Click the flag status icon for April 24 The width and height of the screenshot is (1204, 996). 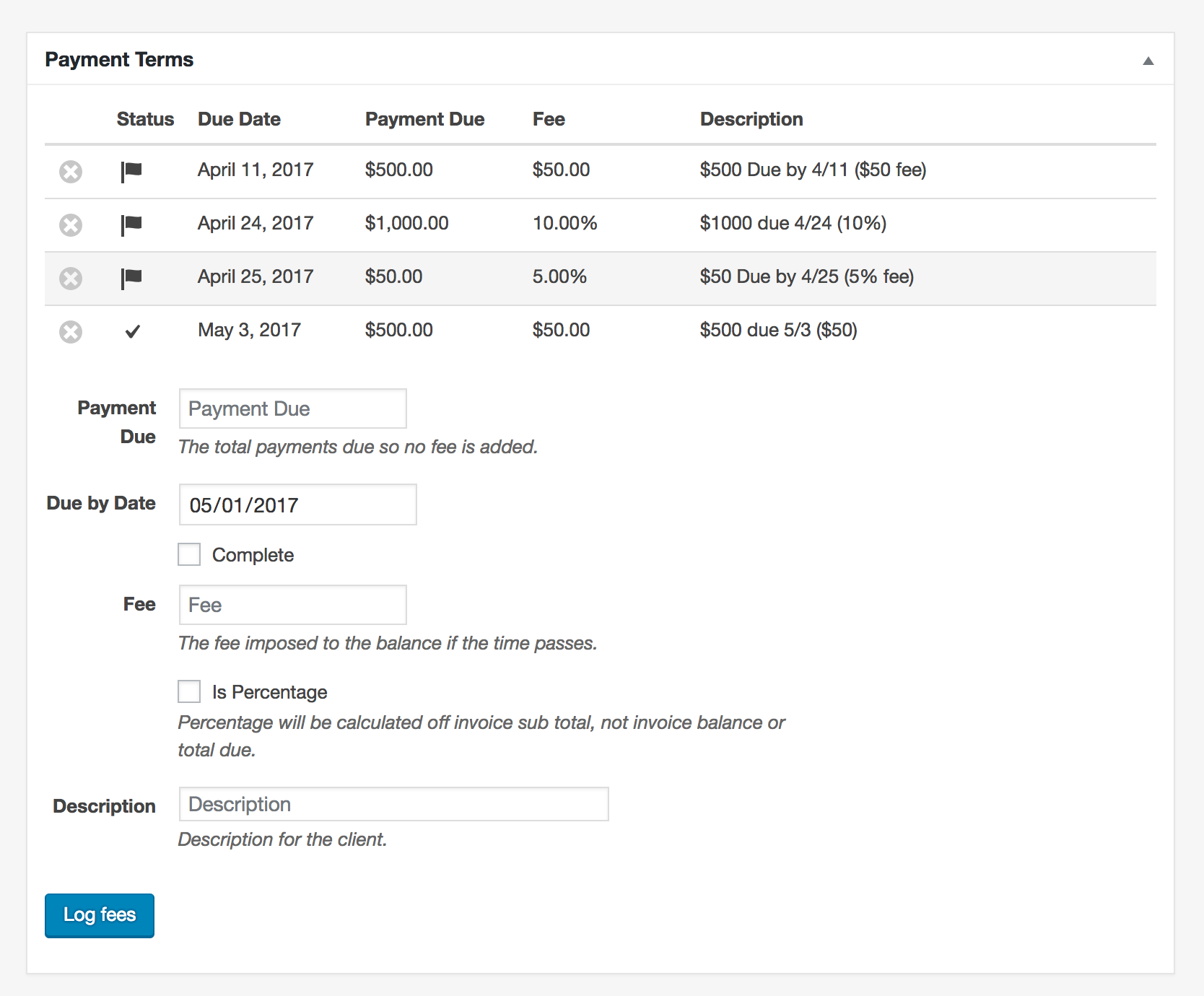132,224
